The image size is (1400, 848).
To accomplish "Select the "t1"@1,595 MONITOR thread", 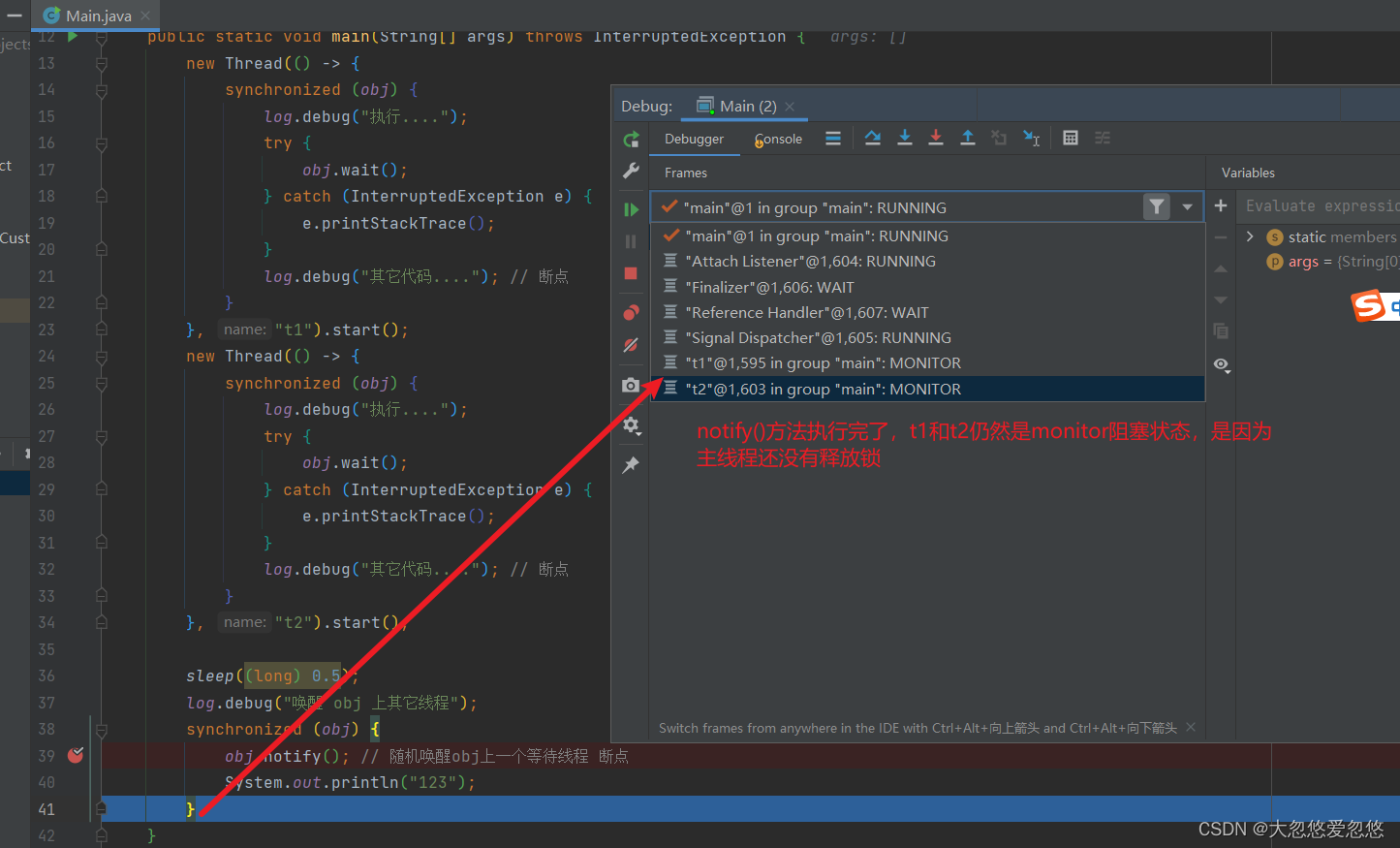I will pyautogui.click(x=927, y=362).
